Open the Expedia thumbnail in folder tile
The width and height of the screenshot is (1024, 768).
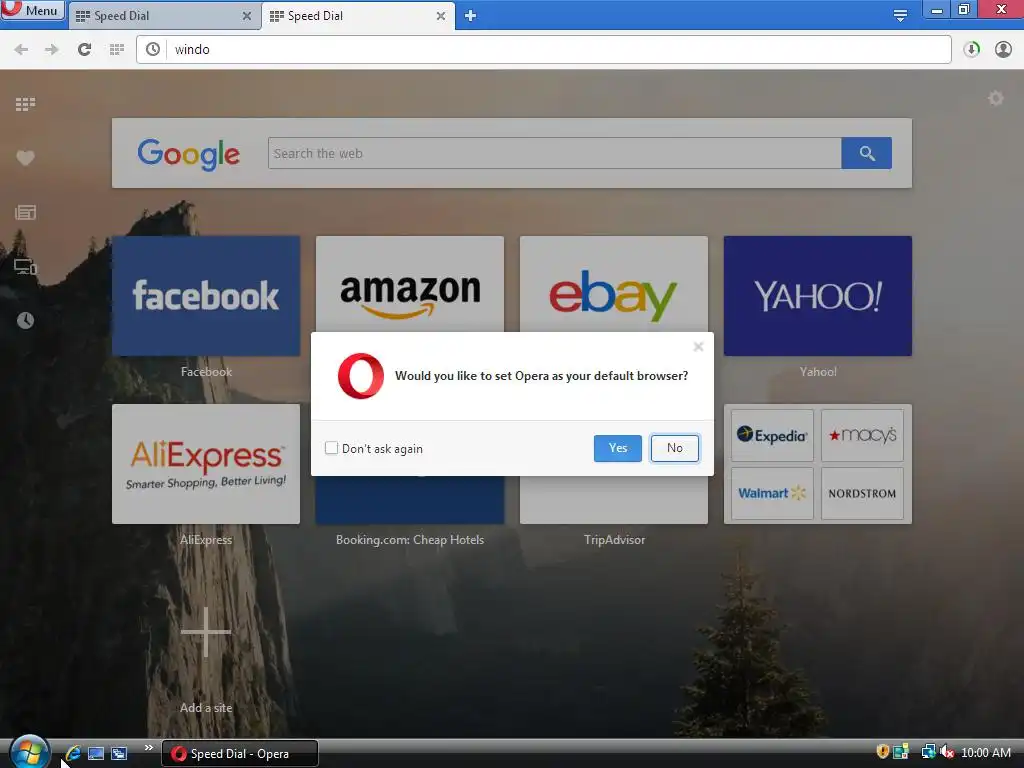coord(772,436)
